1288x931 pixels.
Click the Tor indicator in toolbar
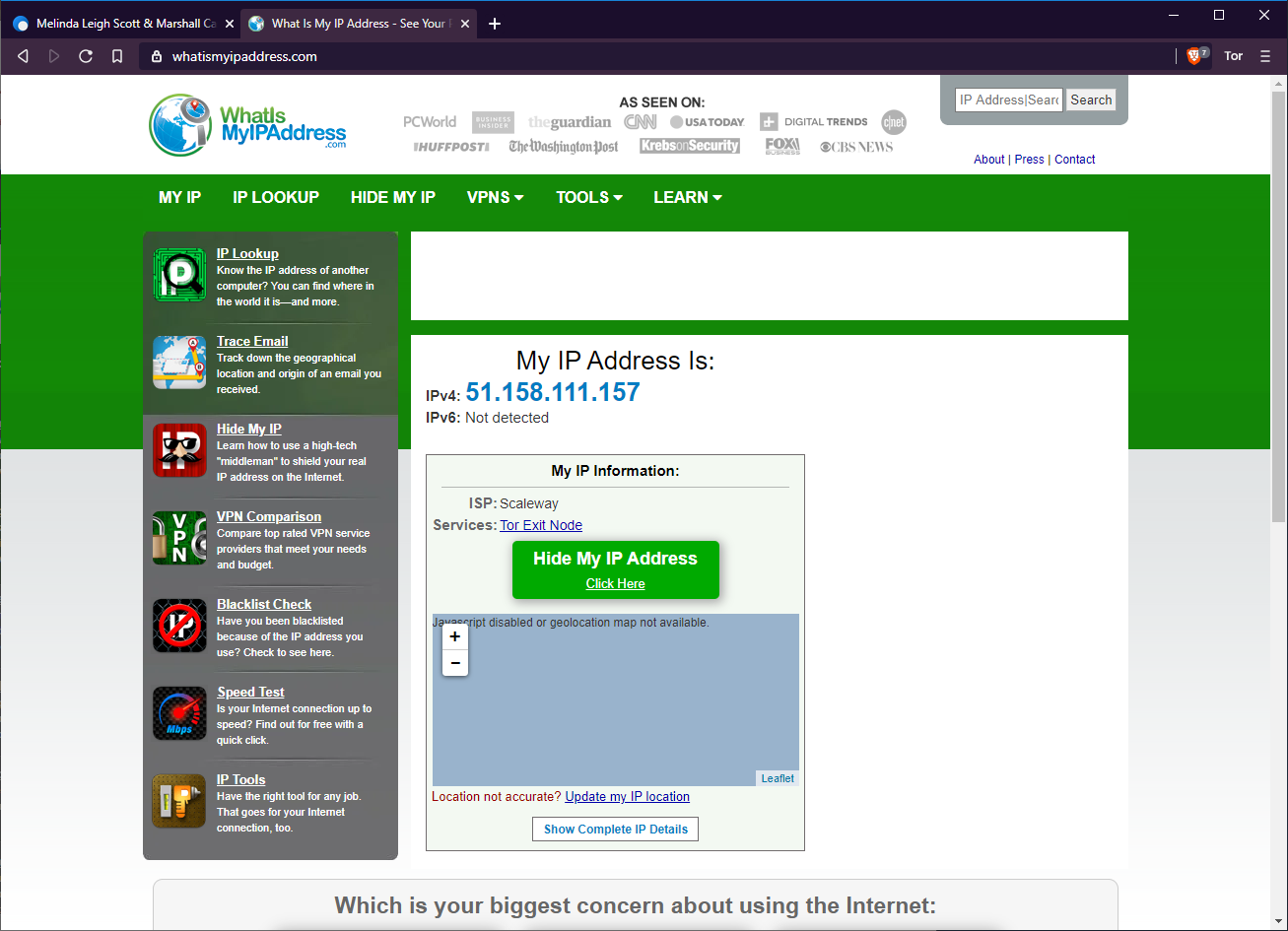pyautogui.click(x=1234, y=56)
